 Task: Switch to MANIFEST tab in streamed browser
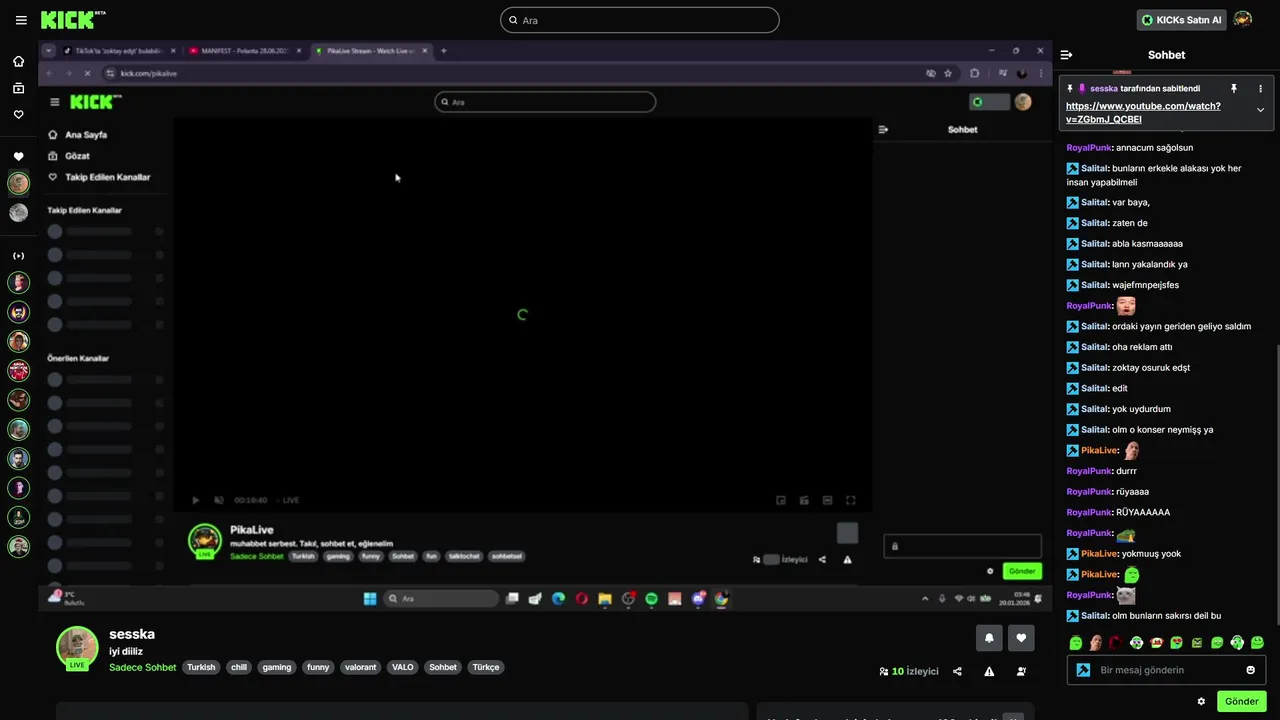[x=245, y=51]
